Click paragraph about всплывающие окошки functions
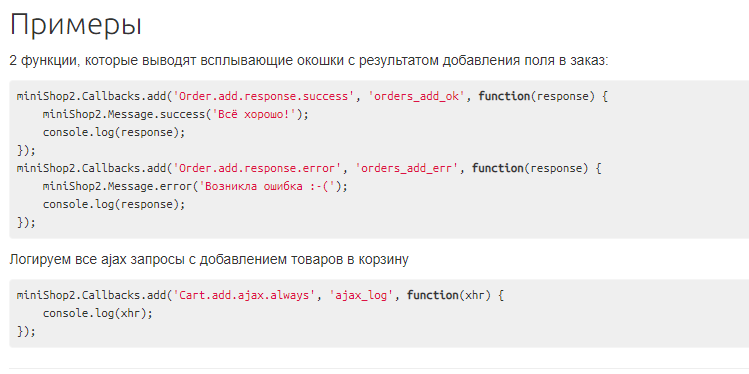The width and height of the screenshot is (749, 374). click(309, 61)
